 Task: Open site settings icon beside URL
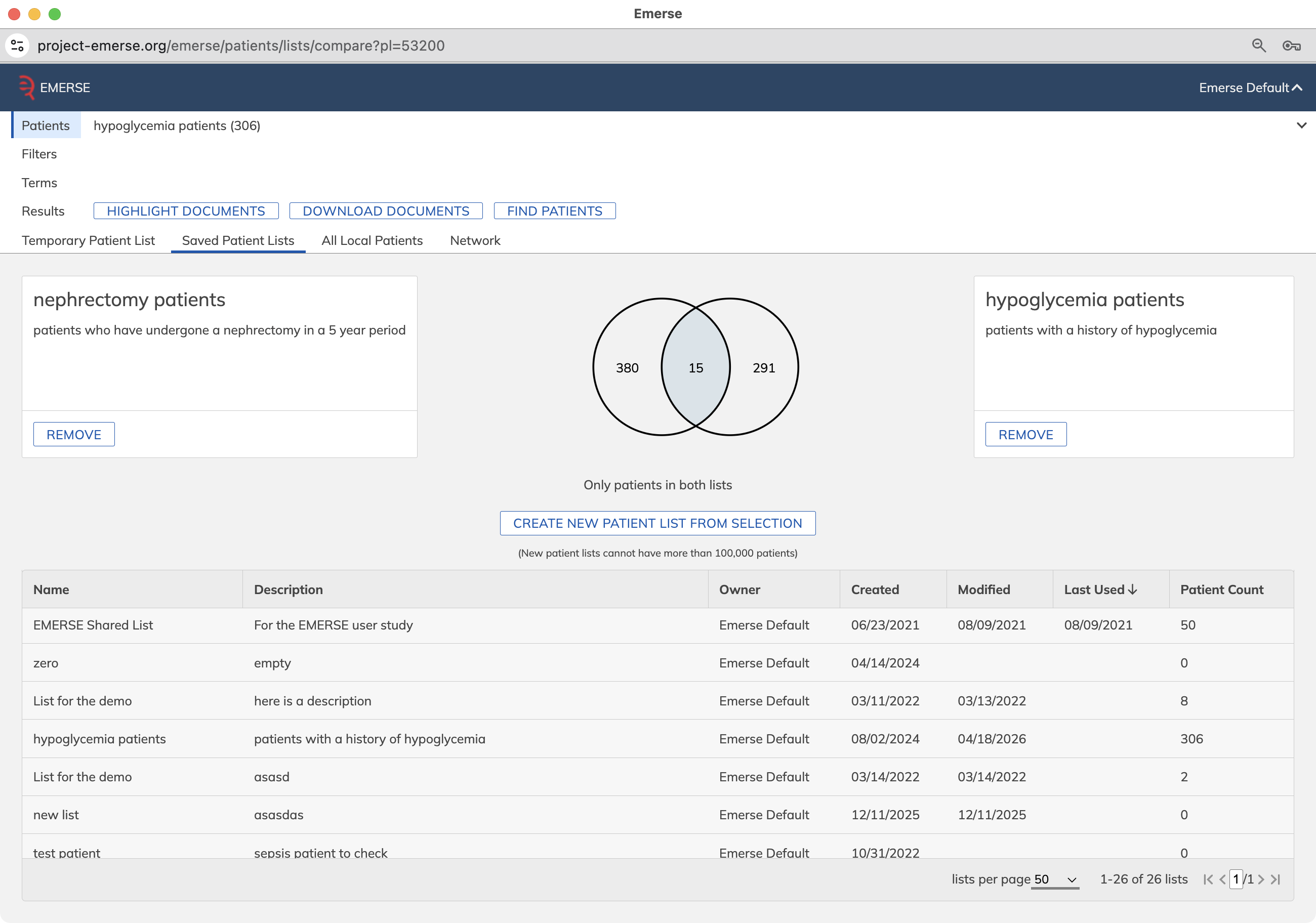(x=17, y=45)
